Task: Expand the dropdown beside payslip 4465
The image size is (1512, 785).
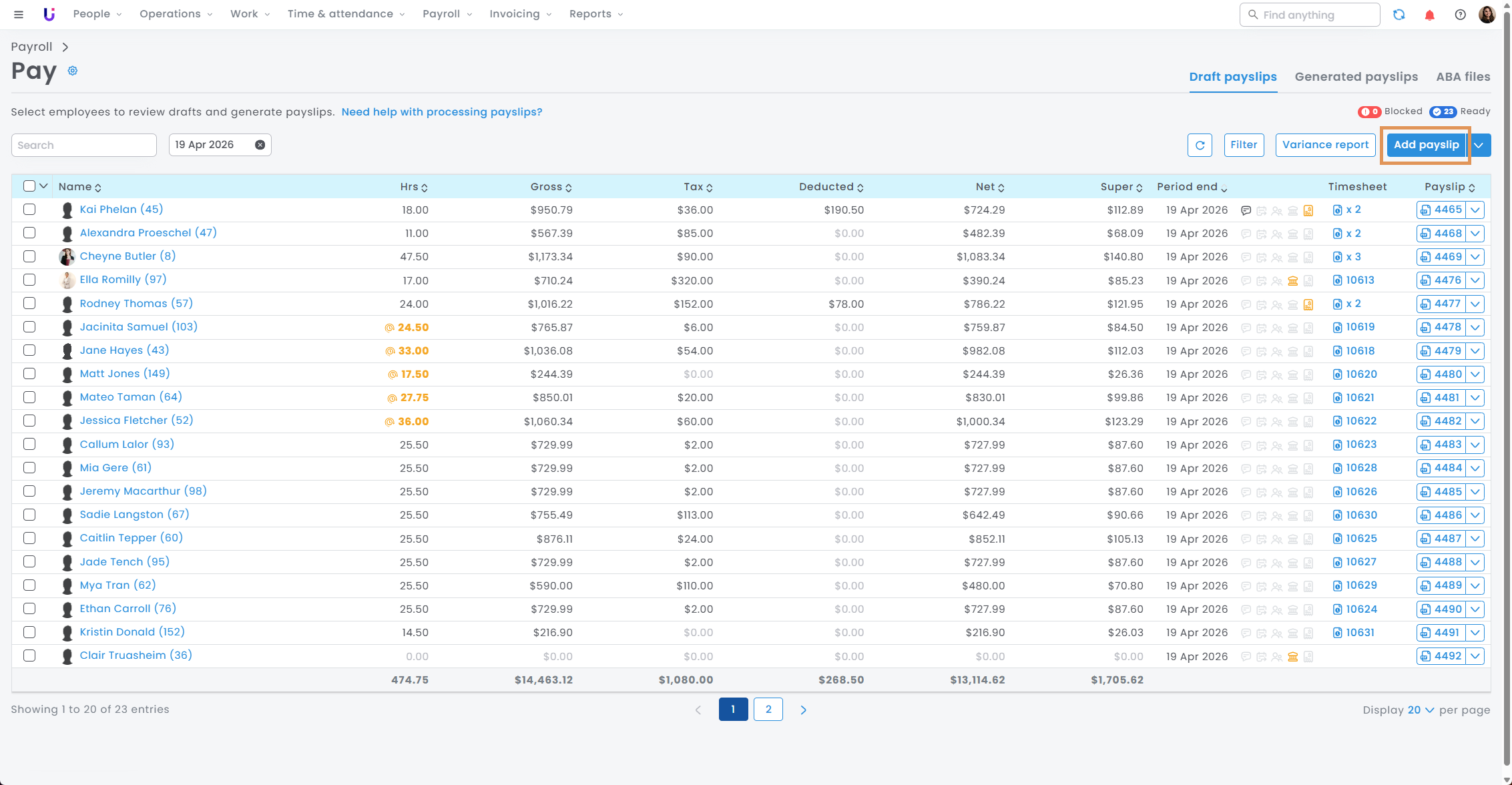Action: (x=1475, y=210)
